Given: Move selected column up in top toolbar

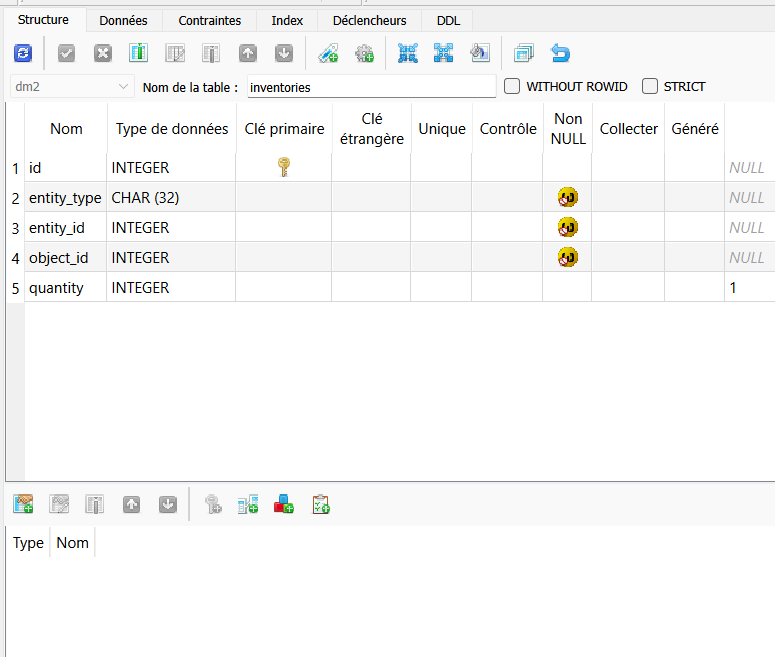Looking at the screenshot, I should pyautogui.click(x=248, y=53).
